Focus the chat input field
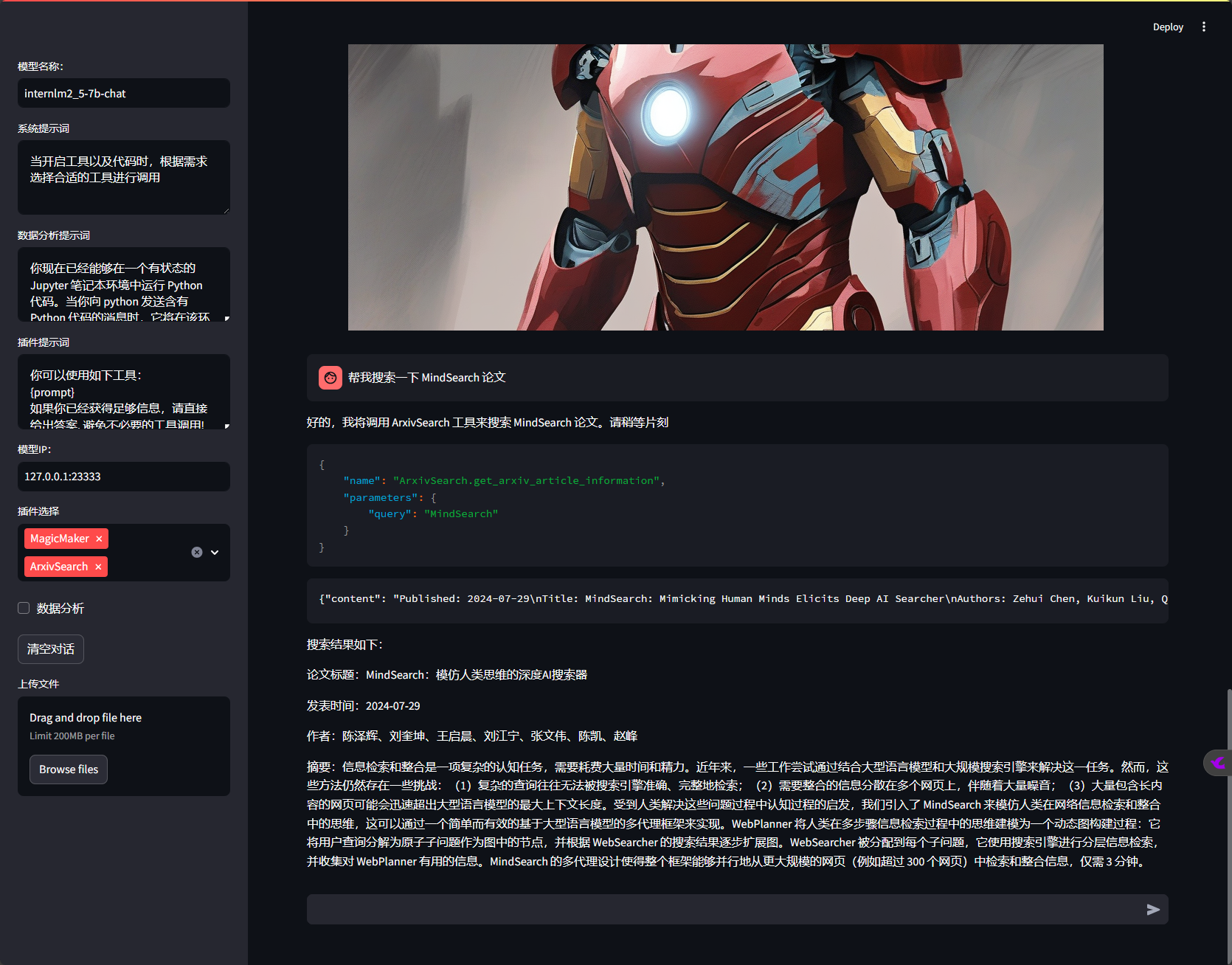Screen dimensions: 1232x965 pyautogui.click(x=724, y=910)
